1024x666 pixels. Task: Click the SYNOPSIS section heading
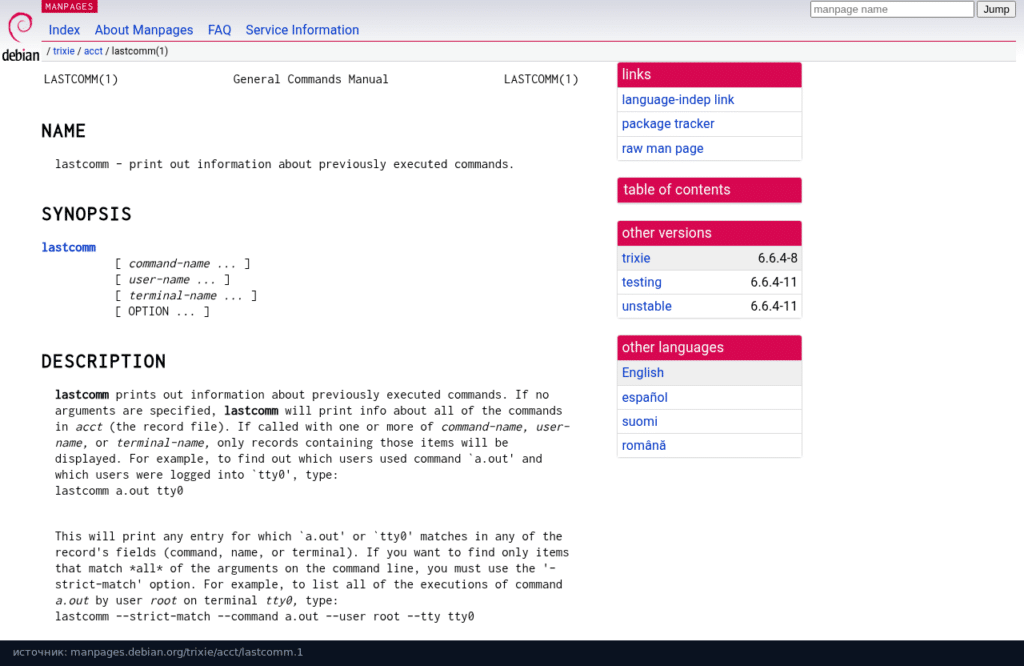[x=86, y=214]
